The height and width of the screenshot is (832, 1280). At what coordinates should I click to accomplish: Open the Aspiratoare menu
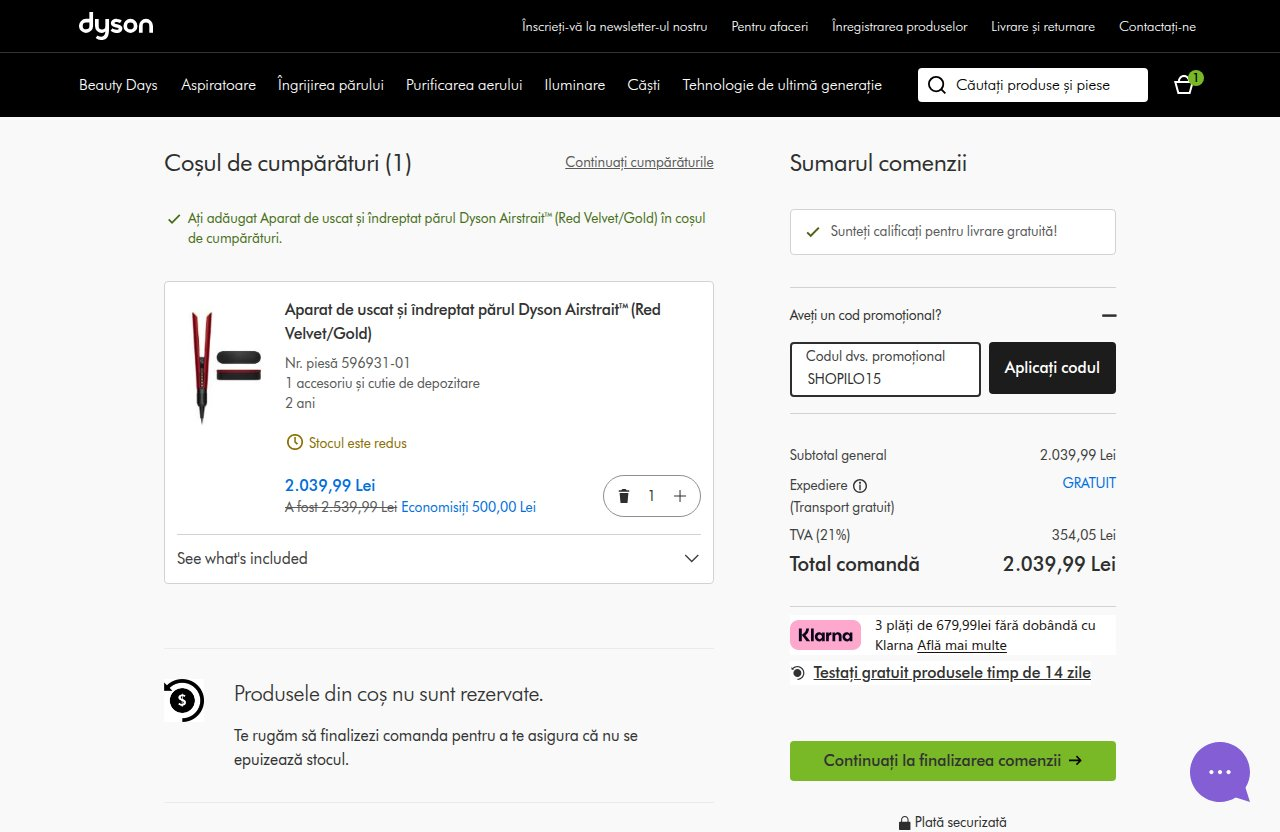coord(218,85)
